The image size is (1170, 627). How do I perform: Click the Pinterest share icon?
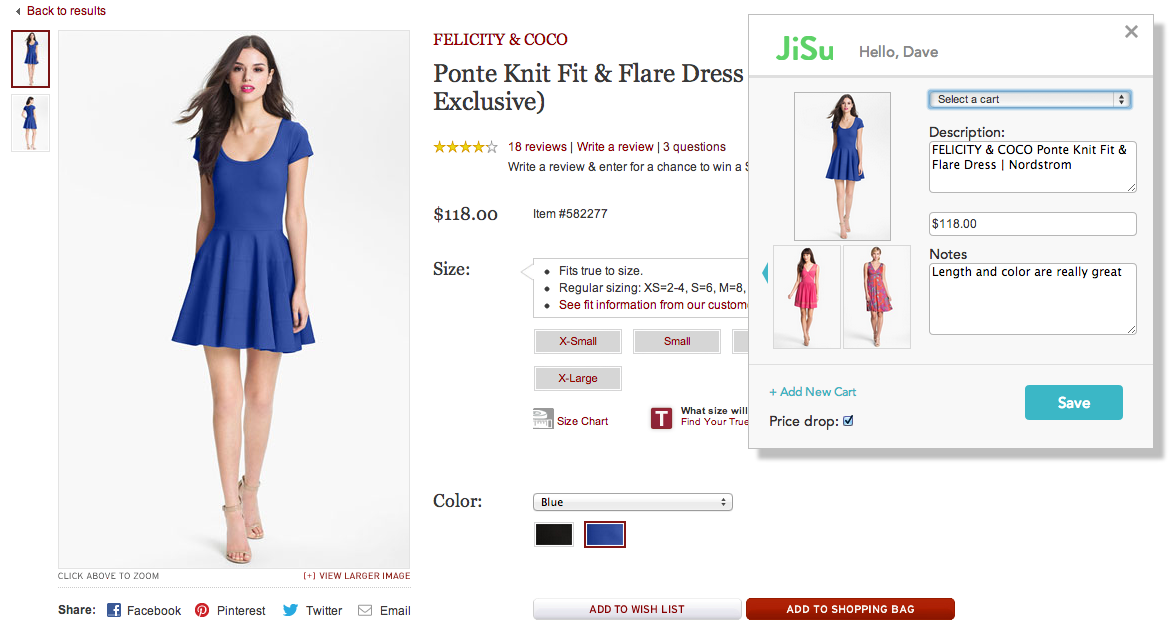[202, 610]
